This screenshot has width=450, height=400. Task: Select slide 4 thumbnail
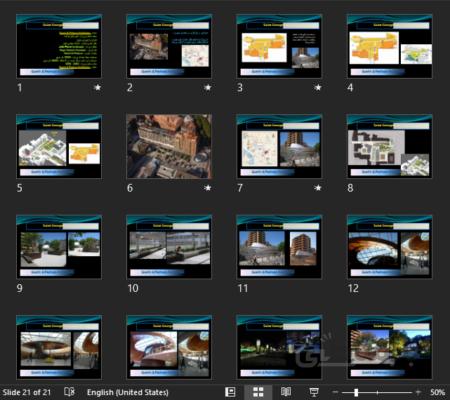tap(390, 46)
